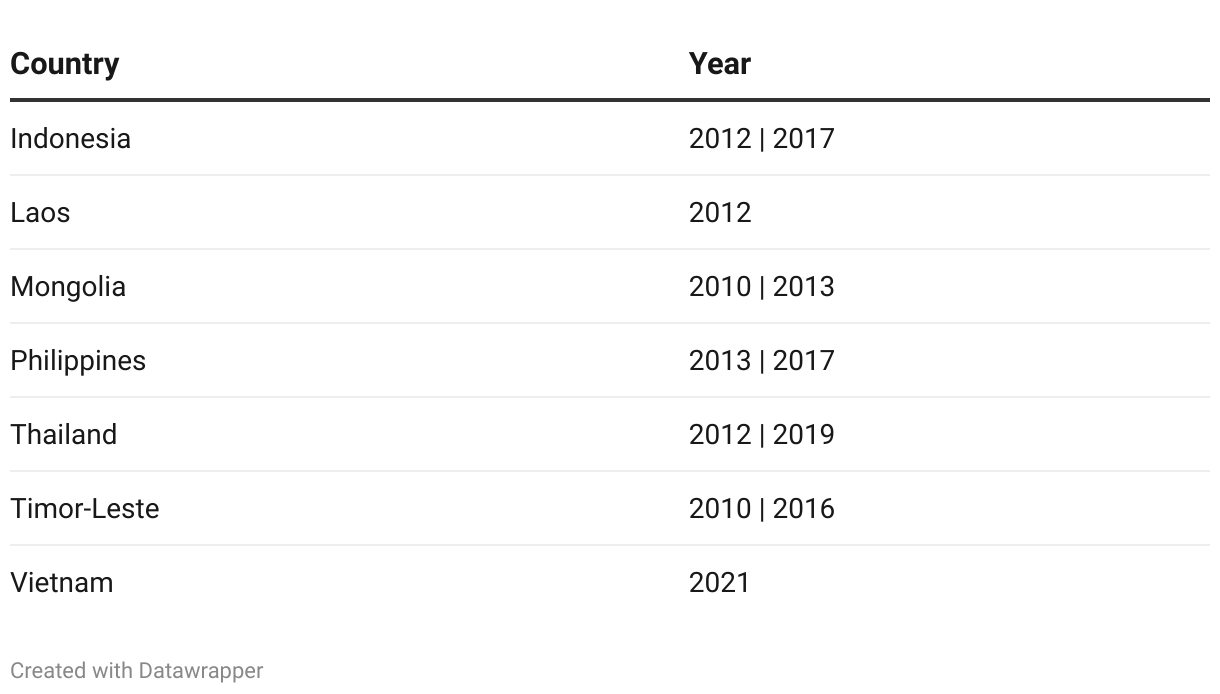1220x694 pixels.
Task: Open the Created with Datawrapper link
Action: (x=137, y=670)
